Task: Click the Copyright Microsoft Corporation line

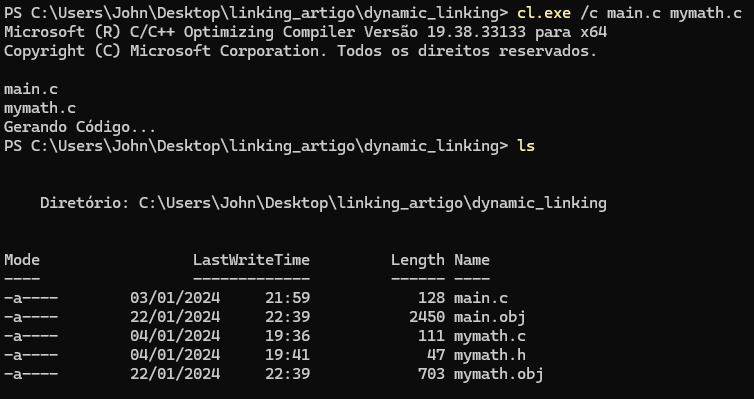Action: tap(301, 51)
